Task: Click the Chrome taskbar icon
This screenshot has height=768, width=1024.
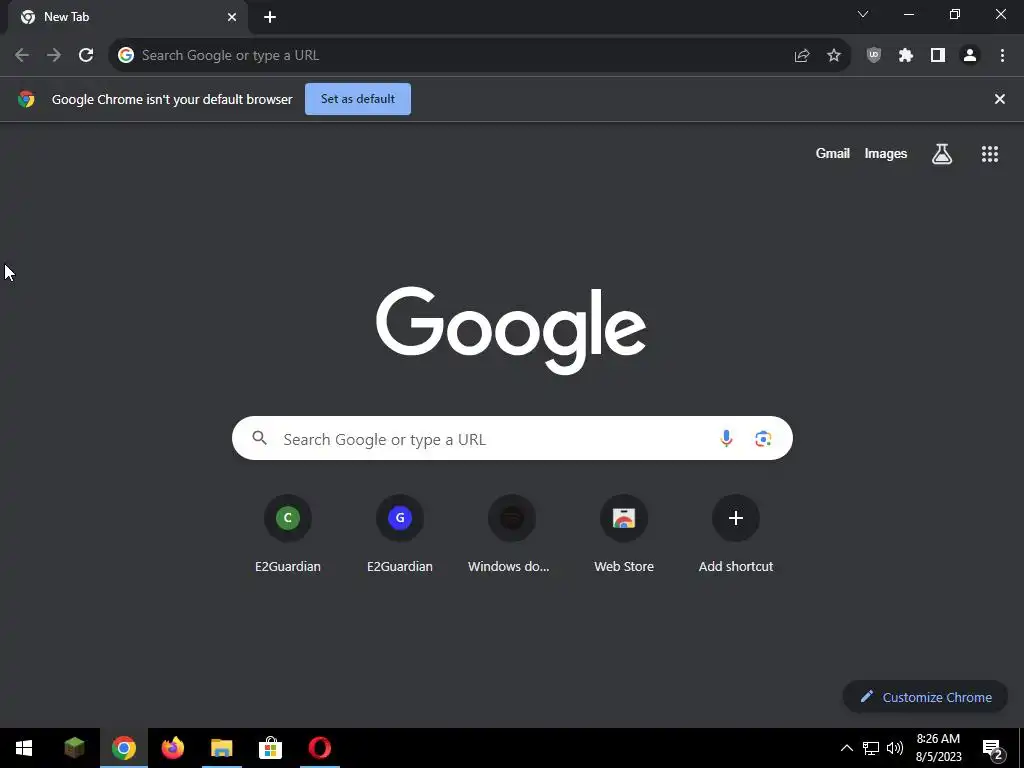Action: 124,748
